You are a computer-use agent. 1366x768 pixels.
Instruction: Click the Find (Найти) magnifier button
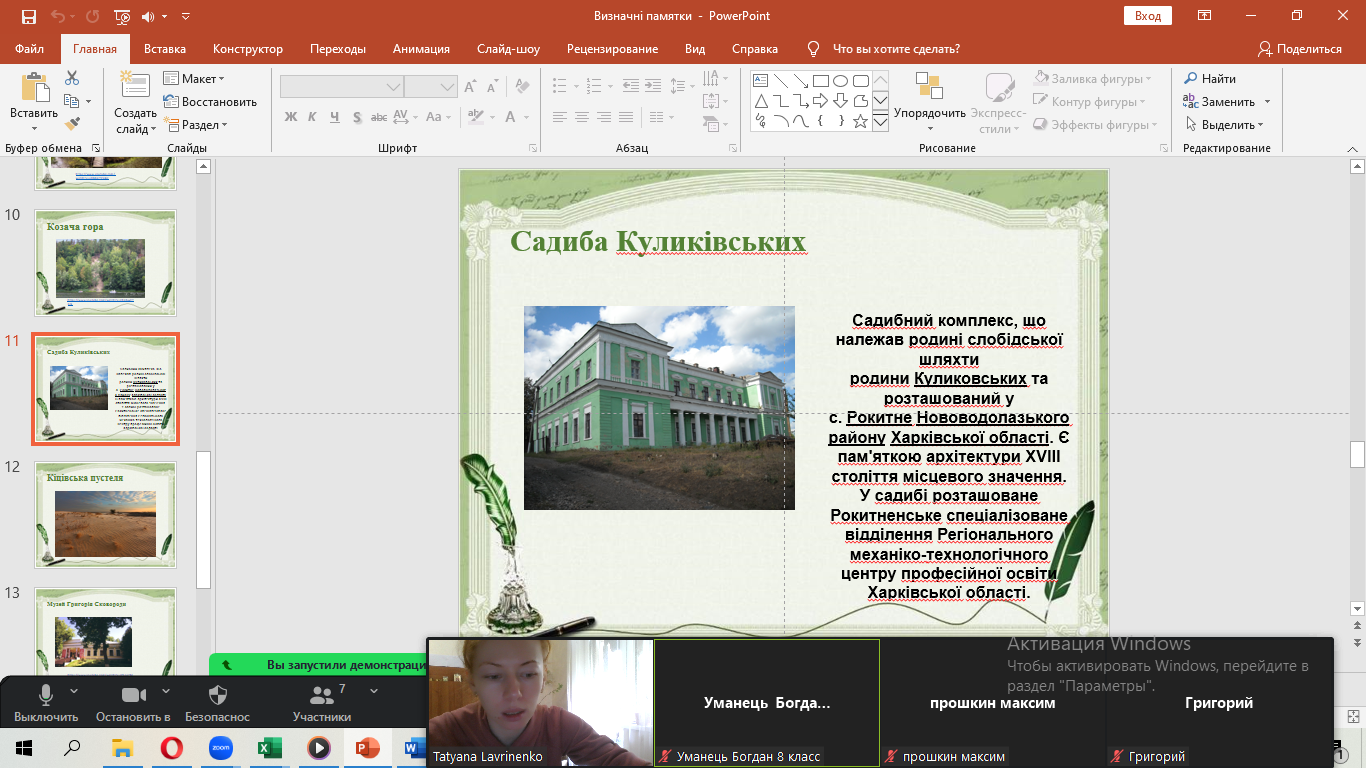1210,78
